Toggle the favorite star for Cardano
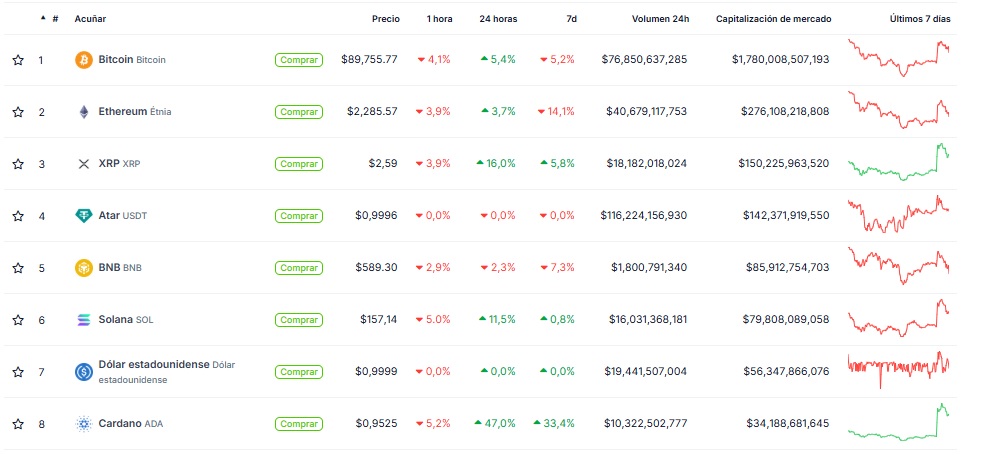This screenshot has height=455, width=997. [18, 424]
